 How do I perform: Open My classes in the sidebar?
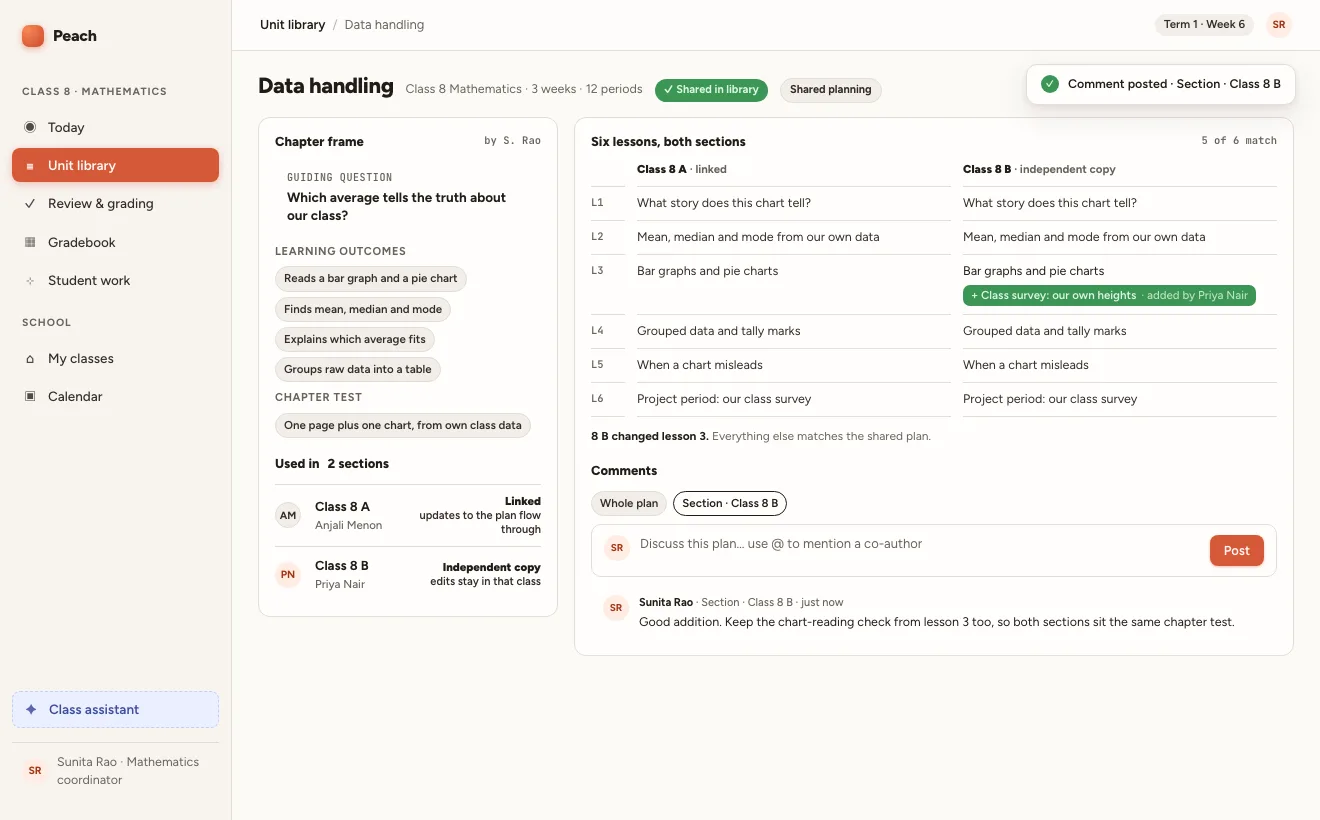(115, 359)
